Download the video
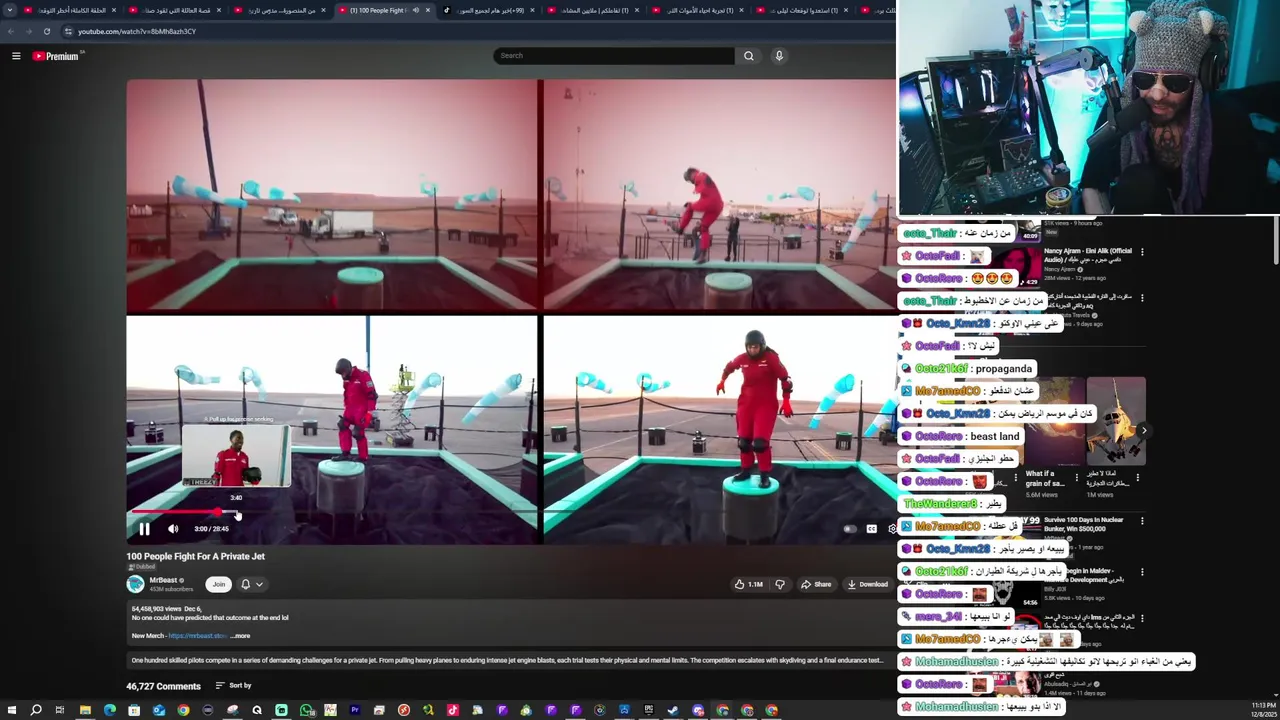This screenshot has height=720, width=1280. click(x=867, y=584)
